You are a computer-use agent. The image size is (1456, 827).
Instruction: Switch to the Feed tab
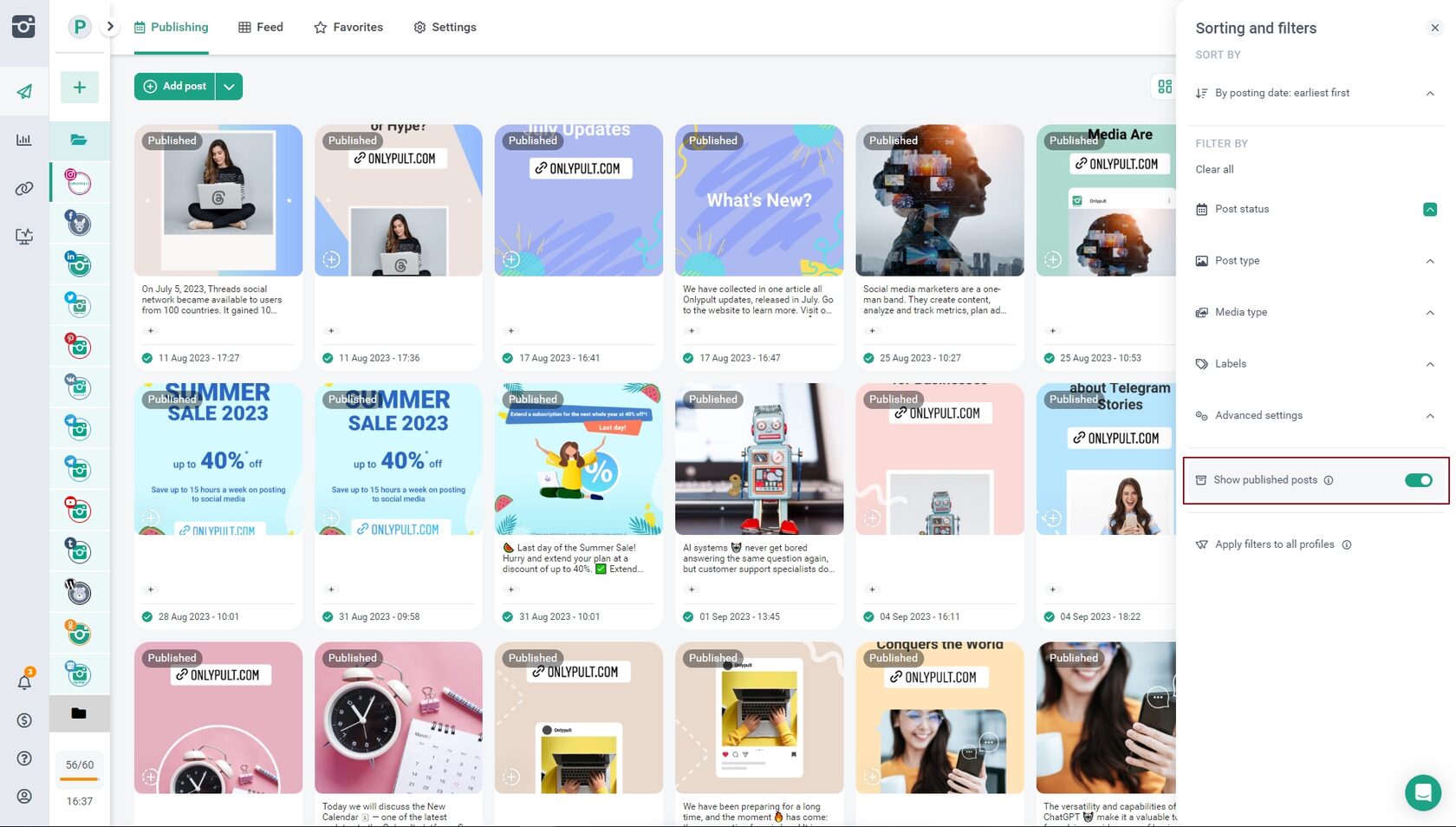point(261,27)
